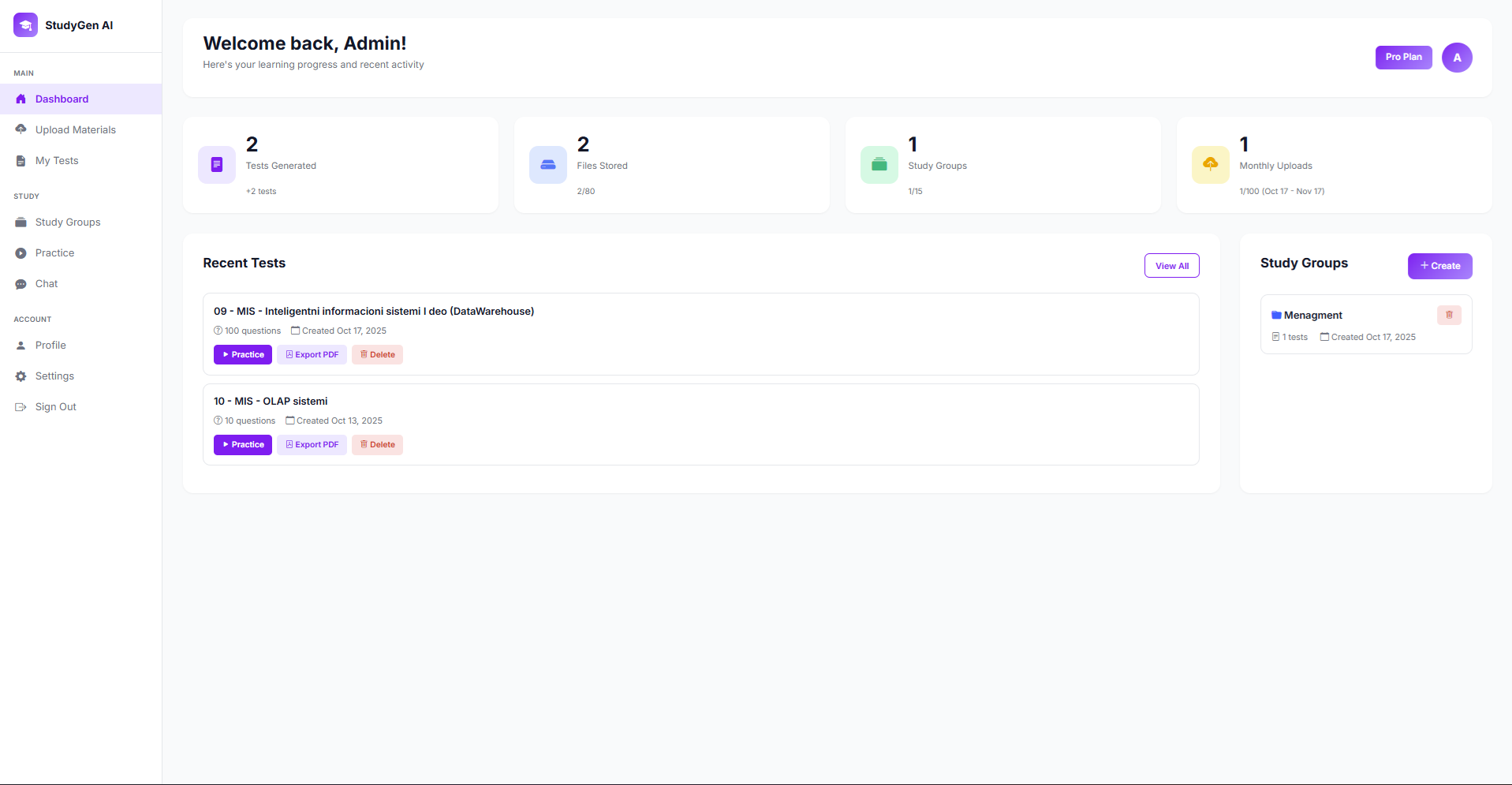The image size is (1512, 785).
Task: Click the StudyGen AI logo
Action: click(x=63, y=24)
